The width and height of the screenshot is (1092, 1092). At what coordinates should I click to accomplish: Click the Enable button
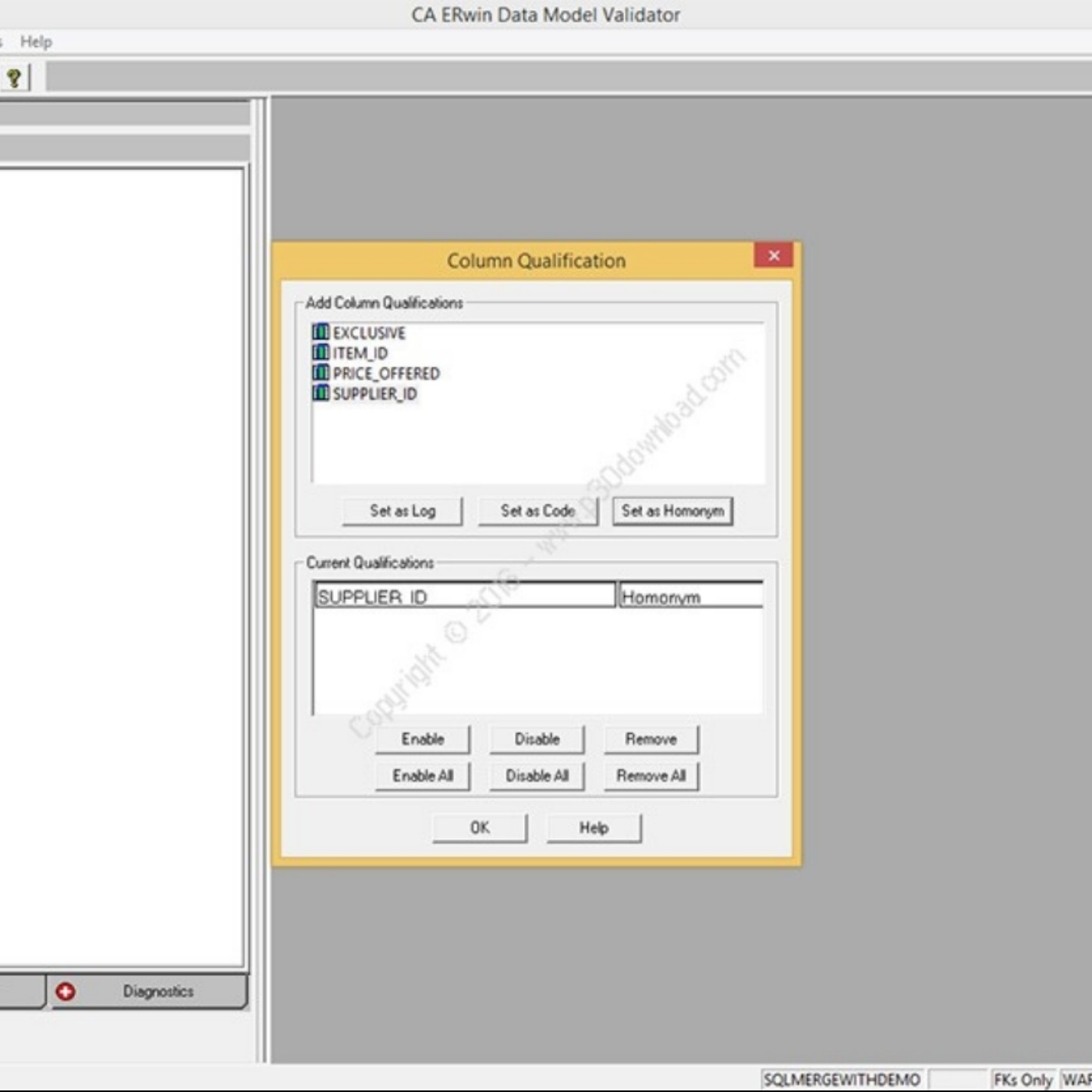click(423, 739)
